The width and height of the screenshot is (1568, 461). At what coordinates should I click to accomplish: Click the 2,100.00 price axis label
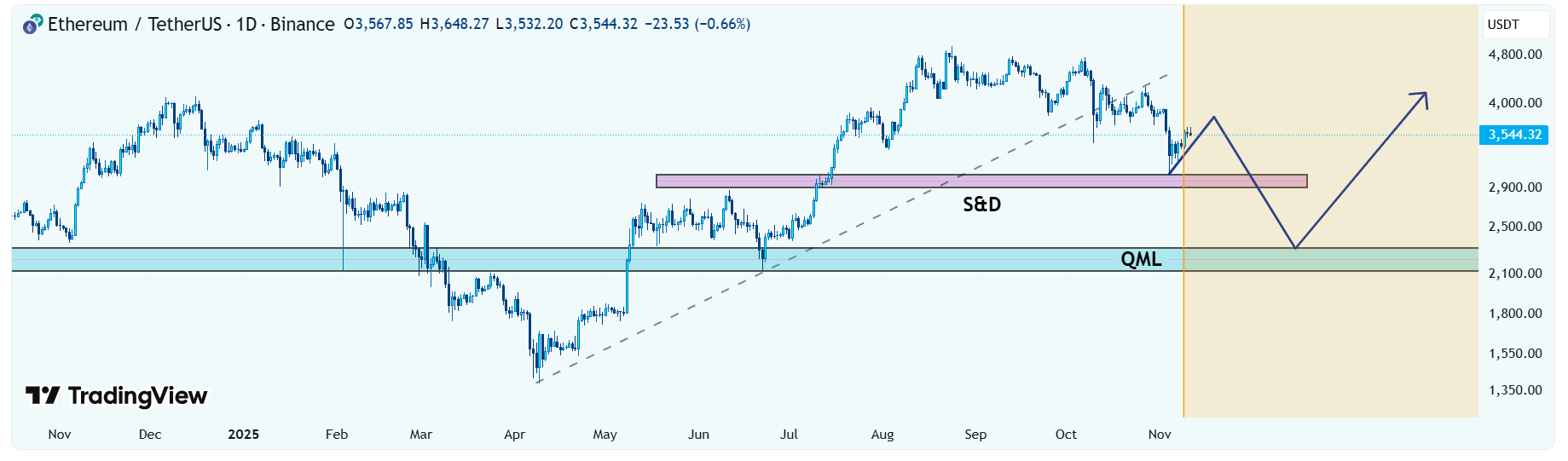(1514, 274)
